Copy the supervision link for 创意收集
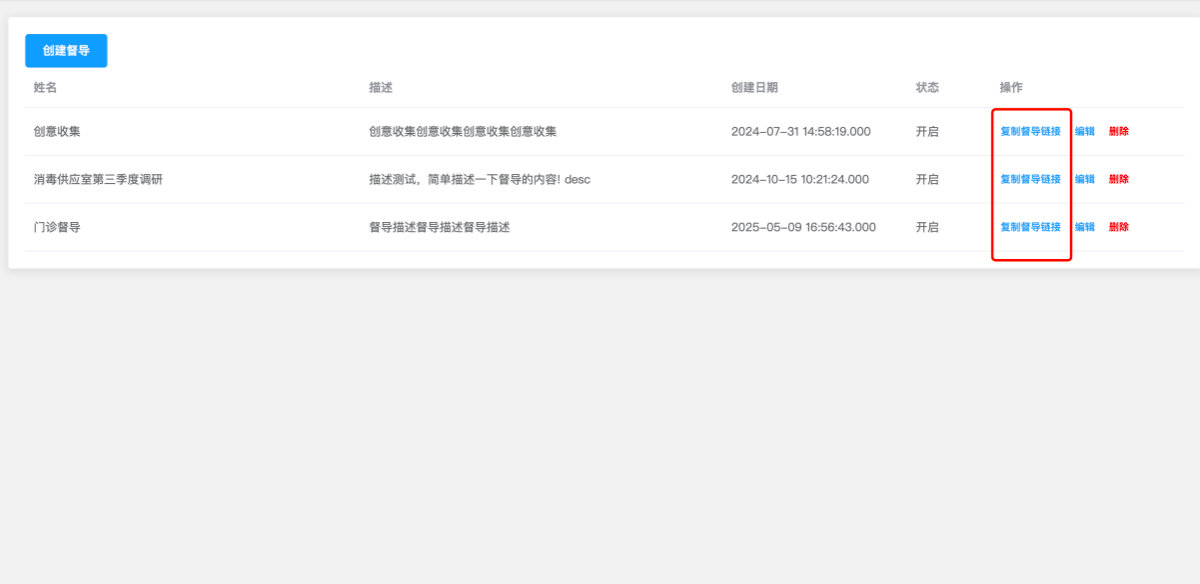 pyautogui.click(x=1031, y=131)
